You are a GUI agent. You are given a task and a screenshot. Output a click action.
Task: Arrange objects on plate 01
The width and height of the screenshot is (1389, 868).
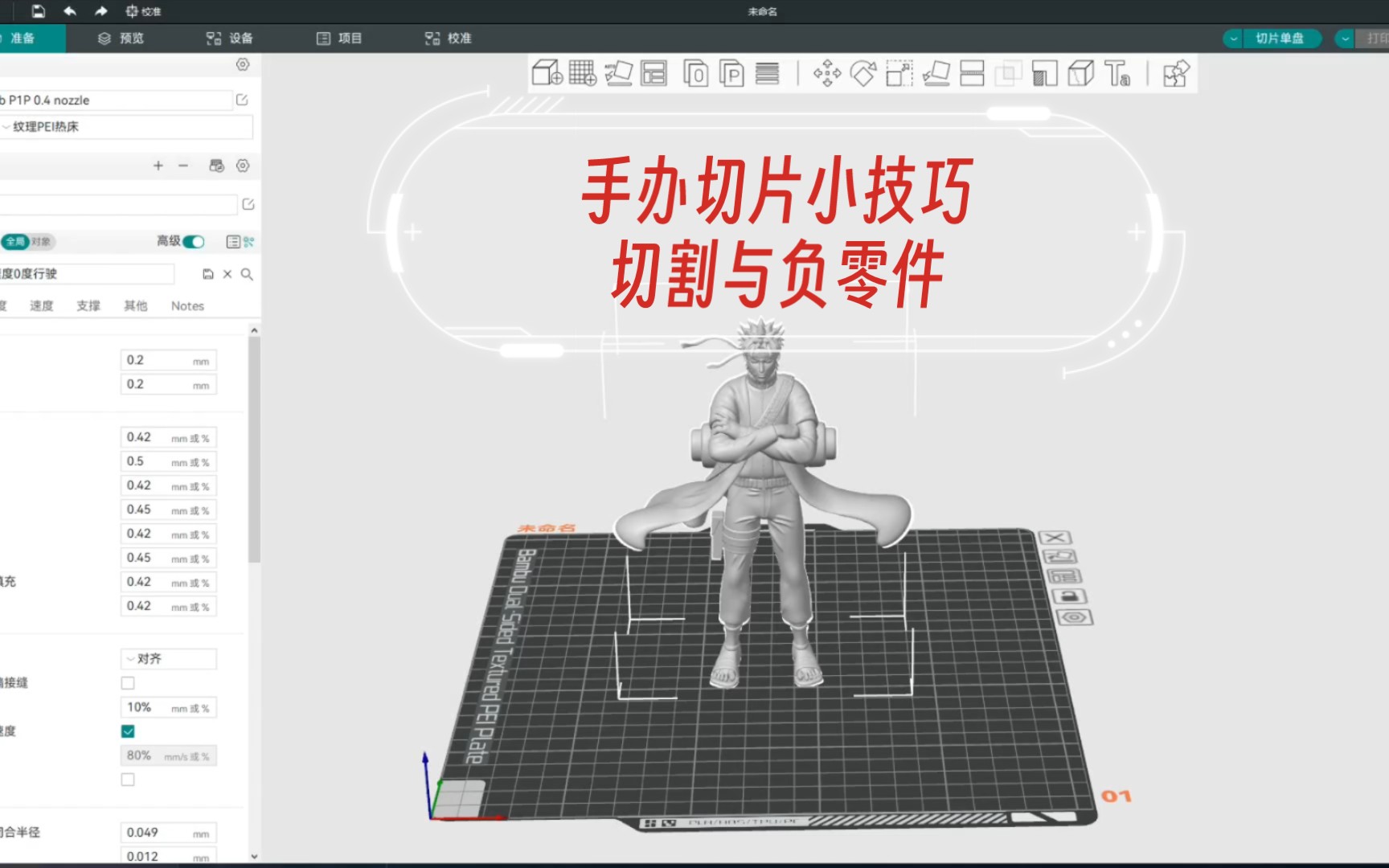point(1064,576)
